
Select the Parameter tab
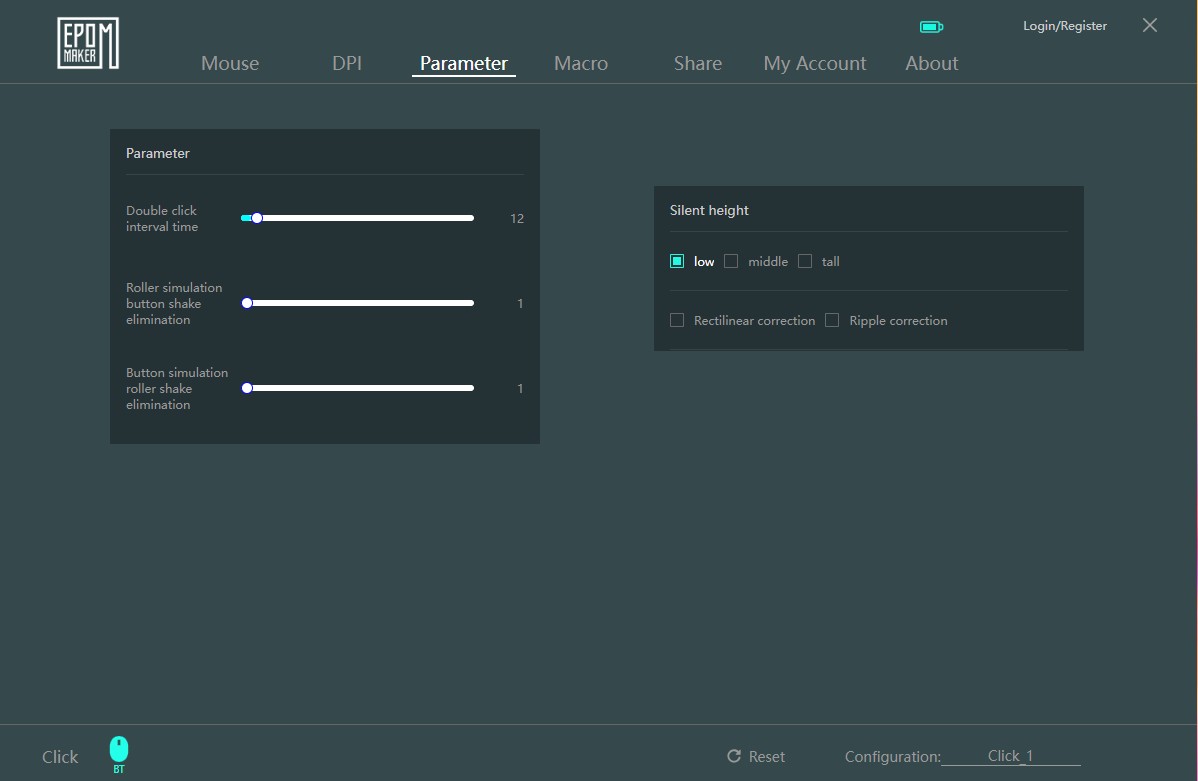point(464,63)
